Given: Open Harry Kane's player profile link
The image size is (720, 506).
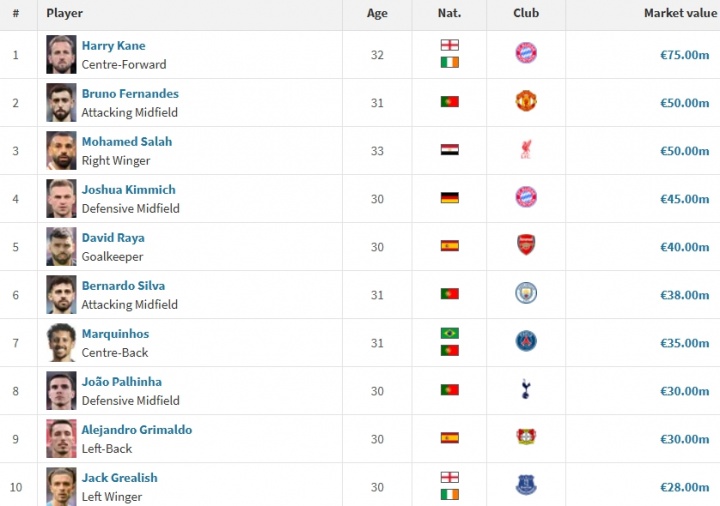Looking at the screenshot, I should 113,46.
